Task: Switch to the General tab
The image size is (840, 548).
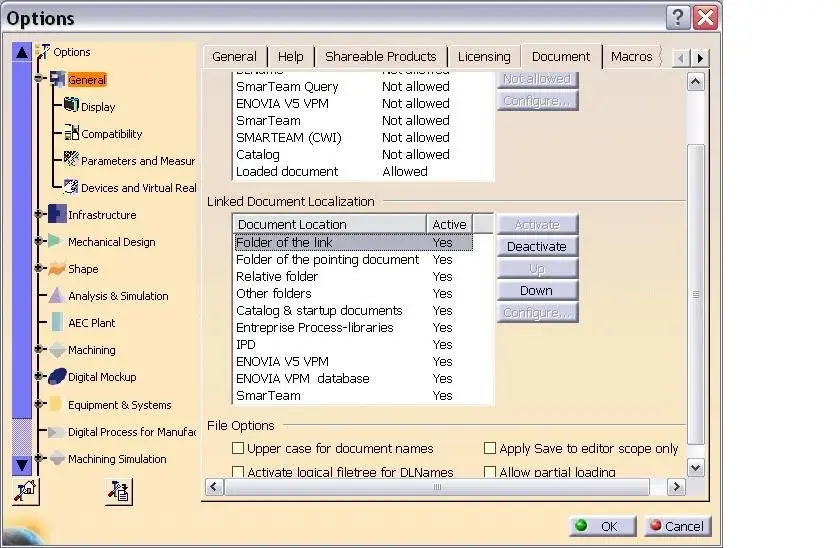Action: coord(234,57)
